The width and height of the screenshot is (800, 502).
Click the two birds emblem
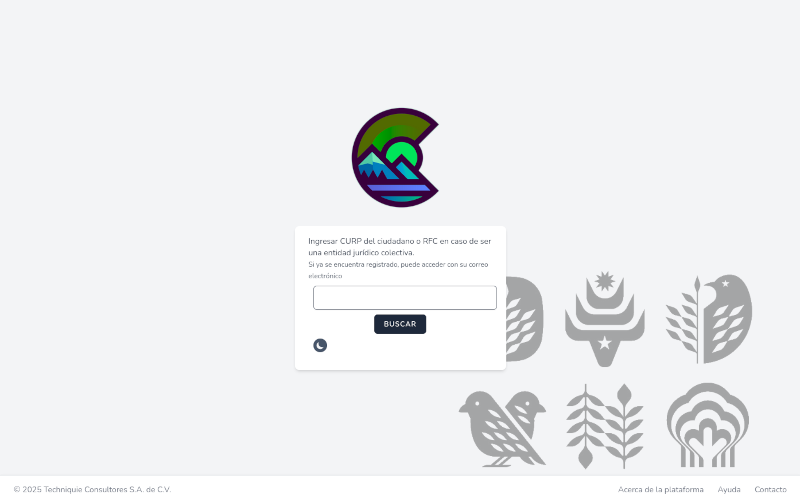pyautogui.click(x=503, y=429)
